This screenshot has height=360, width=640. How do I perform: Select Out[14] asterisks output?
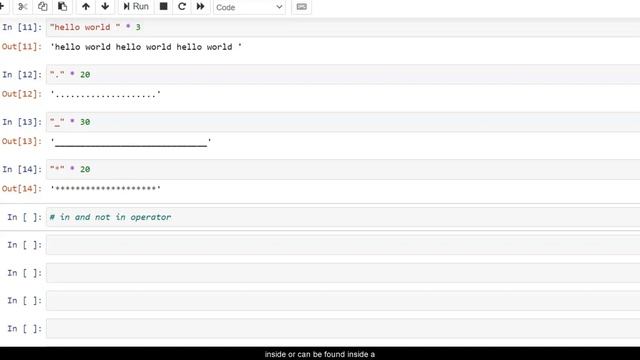tap(106, 189)
